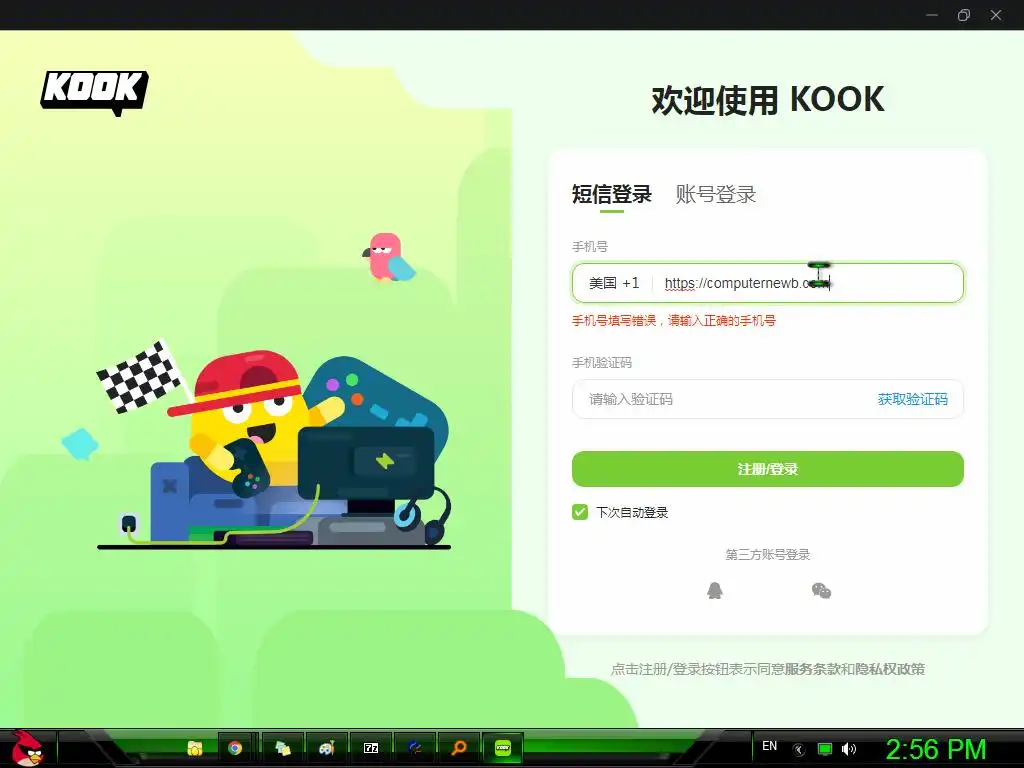Open the 隐私权政策 link
This screenshot has height=768, width=1024.
tap(889, 669)
